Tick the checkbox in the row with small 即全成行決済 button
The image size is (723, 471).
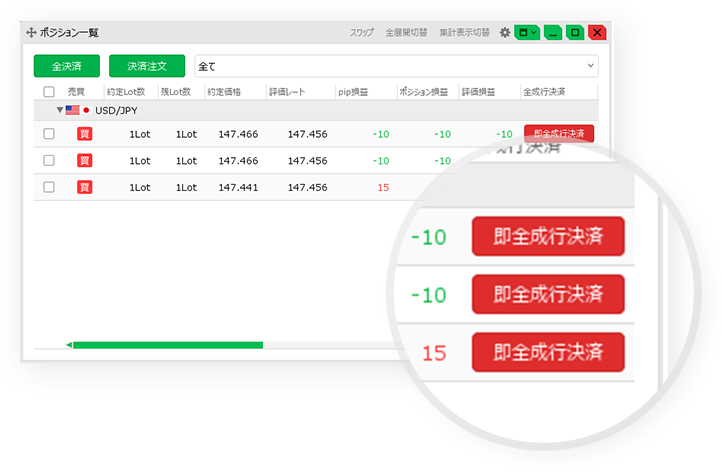49,134
